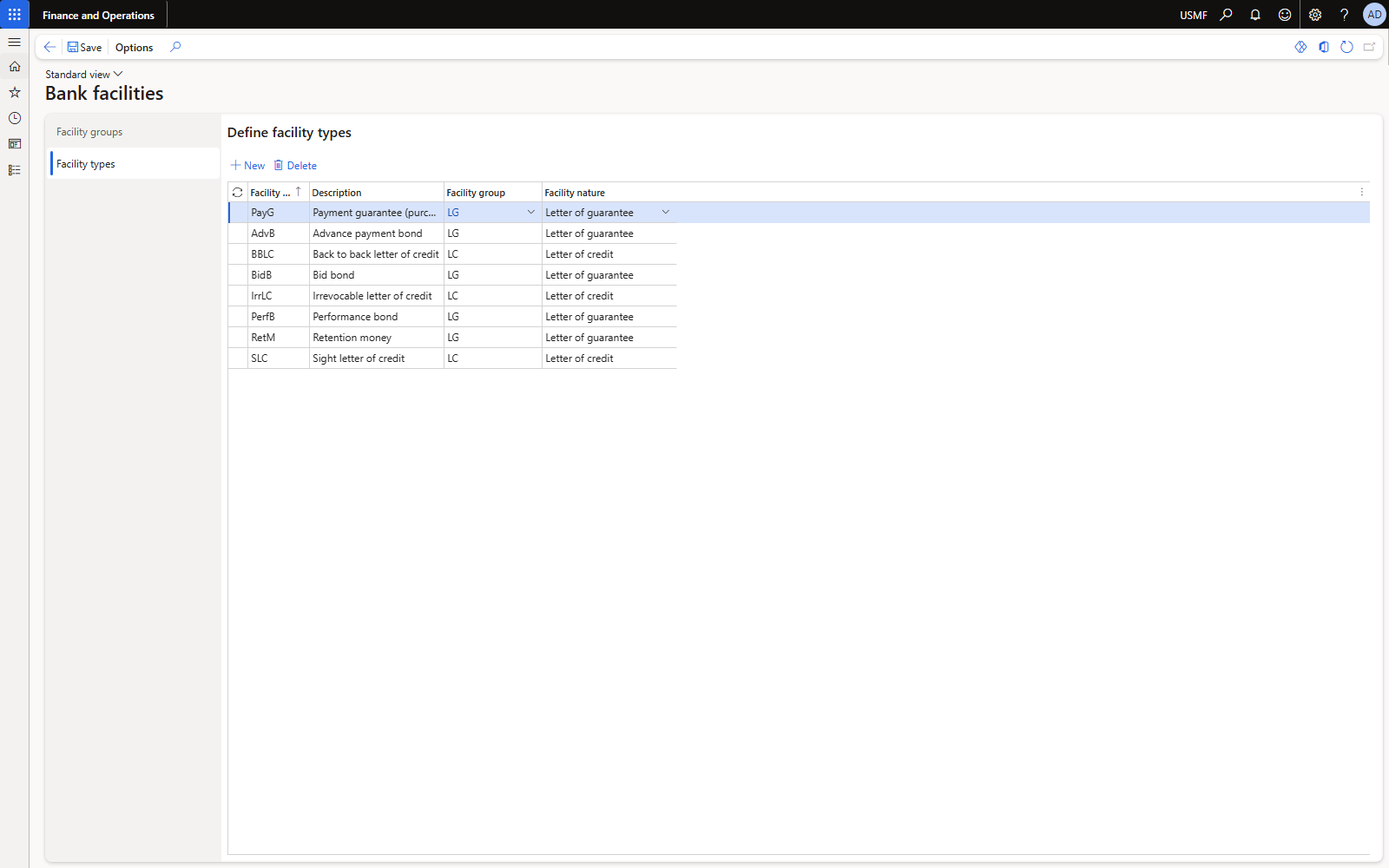Select the 'Back to back letter of credit' cell
Image resolution: width=1389 pixels, height=868 pixels.
click(x=376, y=254)
